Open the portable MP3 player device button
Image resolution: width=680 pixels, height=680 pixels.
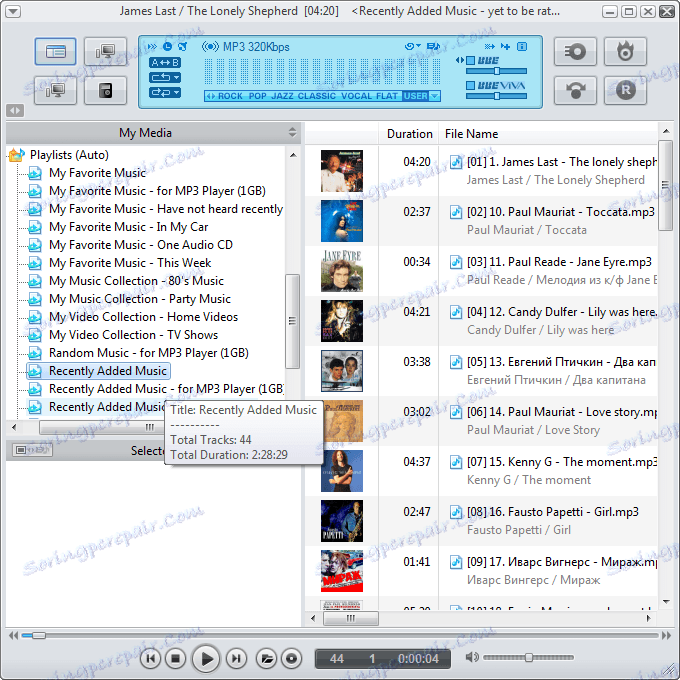click(x=105, y=90)
